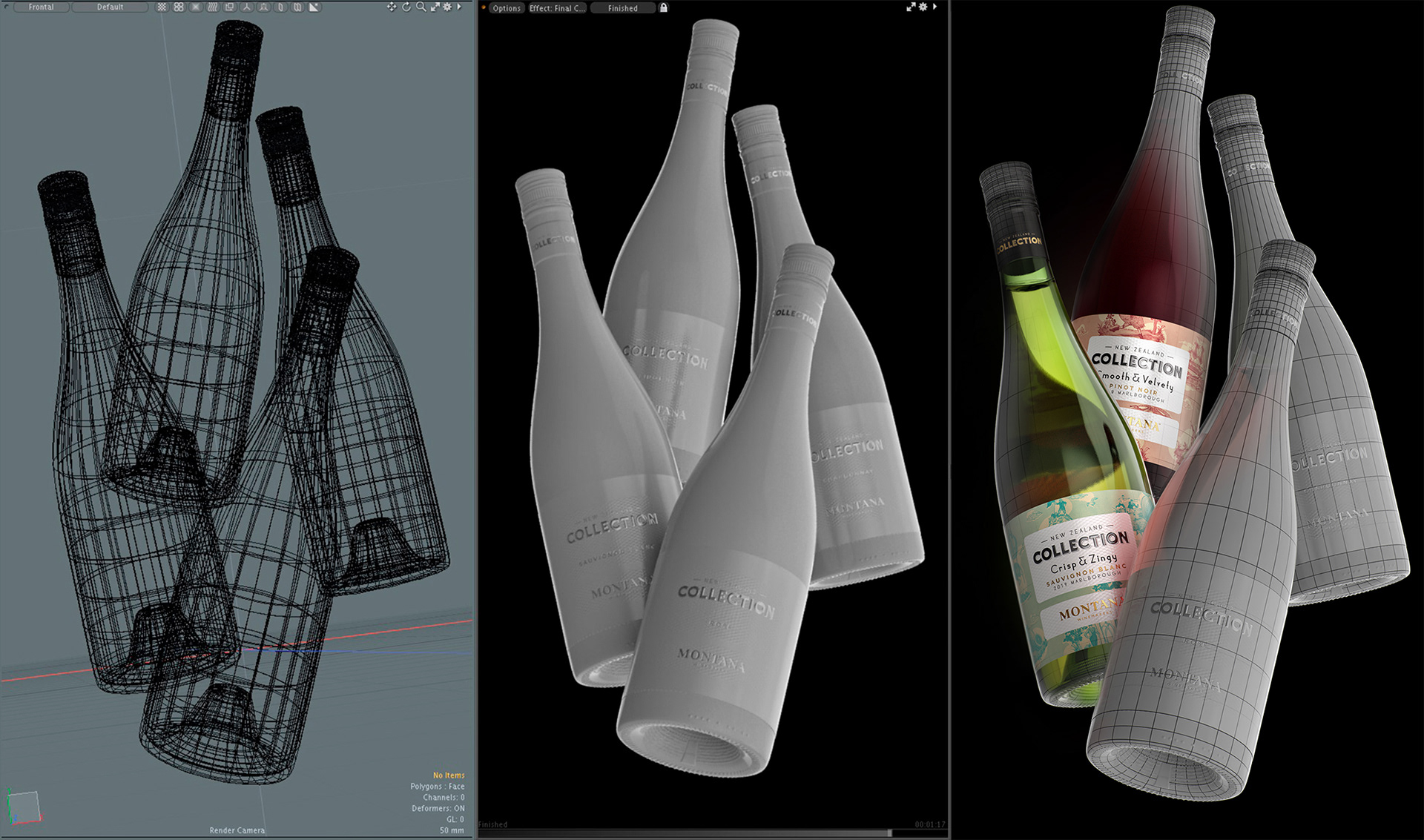This screenshot has height=840, width=1424.
Task: Toggle the render preview lock icon
Action: tap(664, 7)
